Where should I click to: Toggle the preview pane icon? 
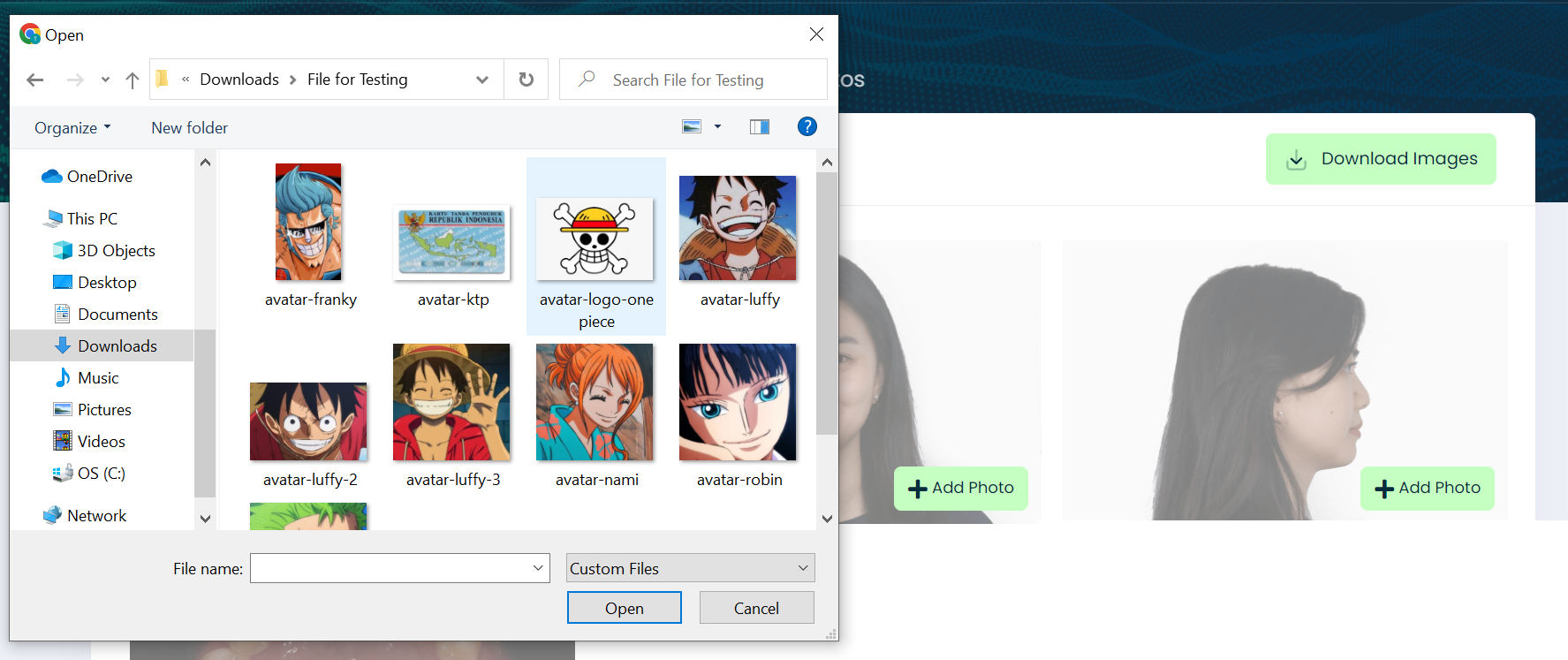pos(760,127)
